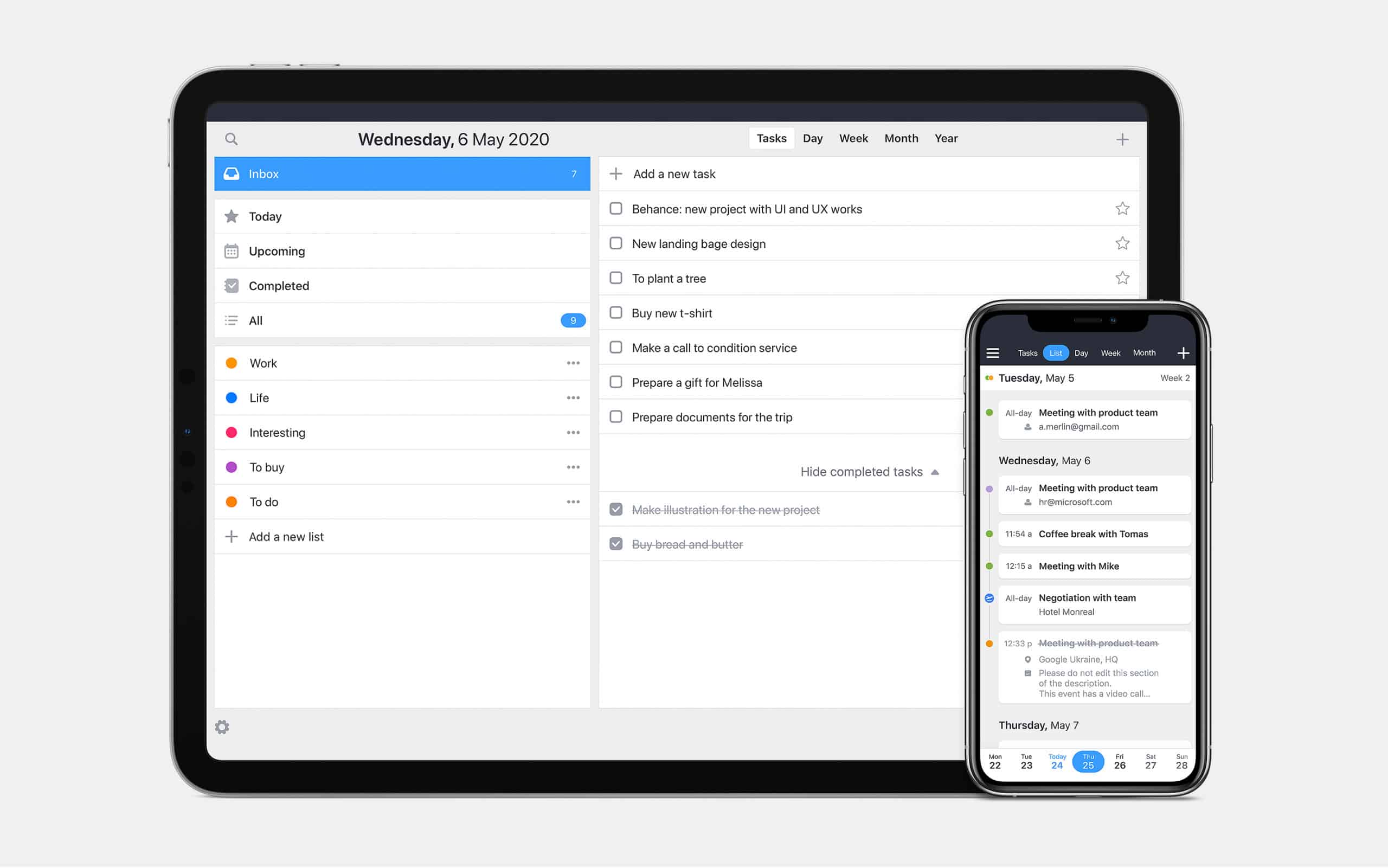Switch to the Week view tab
Viewport: 1388px width, 868px height.
852,138
